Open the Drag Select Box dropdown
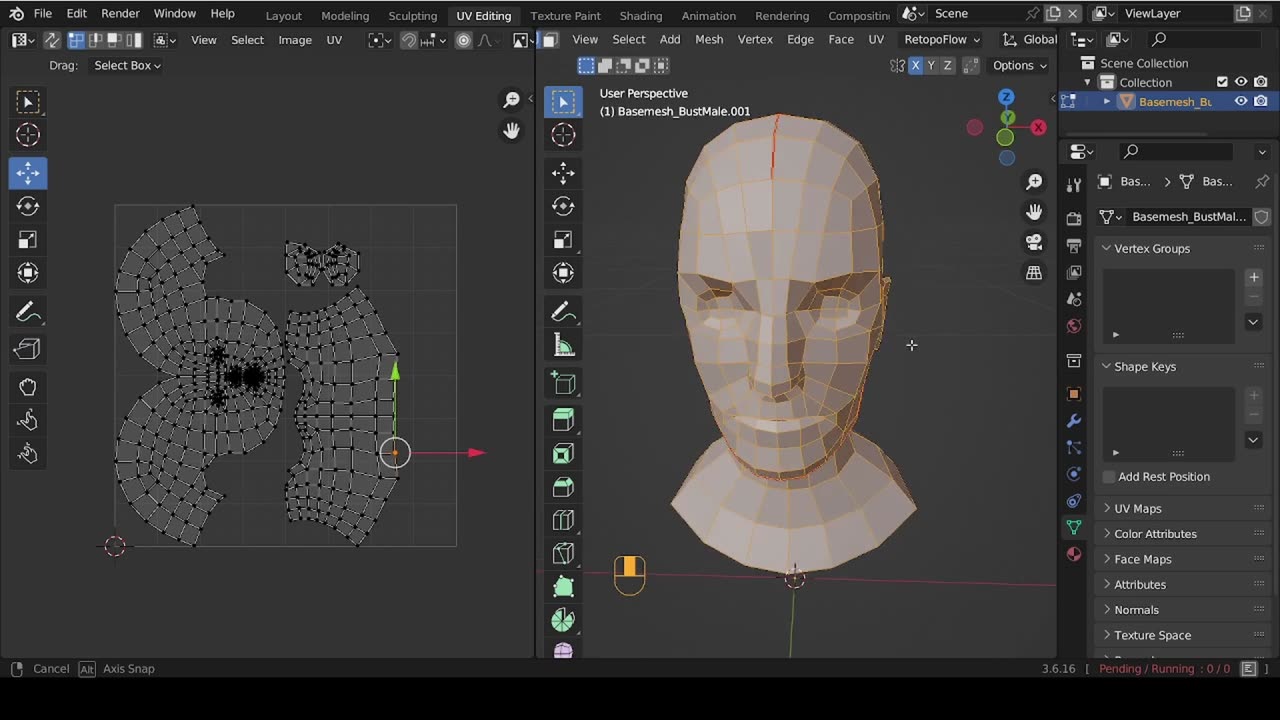 pos(127,65)
